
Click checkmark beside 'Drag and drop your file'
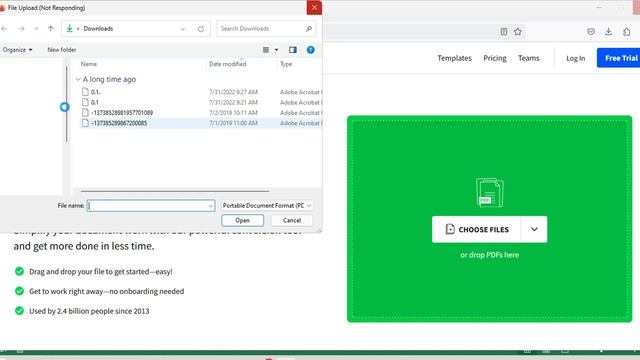coord(19,271)
